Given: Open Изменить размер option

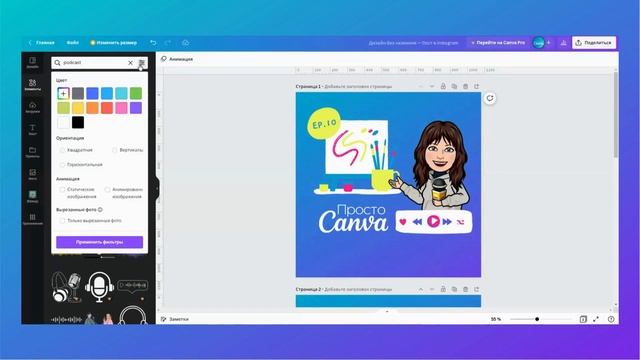Looking at the screenshot, I should pos(113,42).
